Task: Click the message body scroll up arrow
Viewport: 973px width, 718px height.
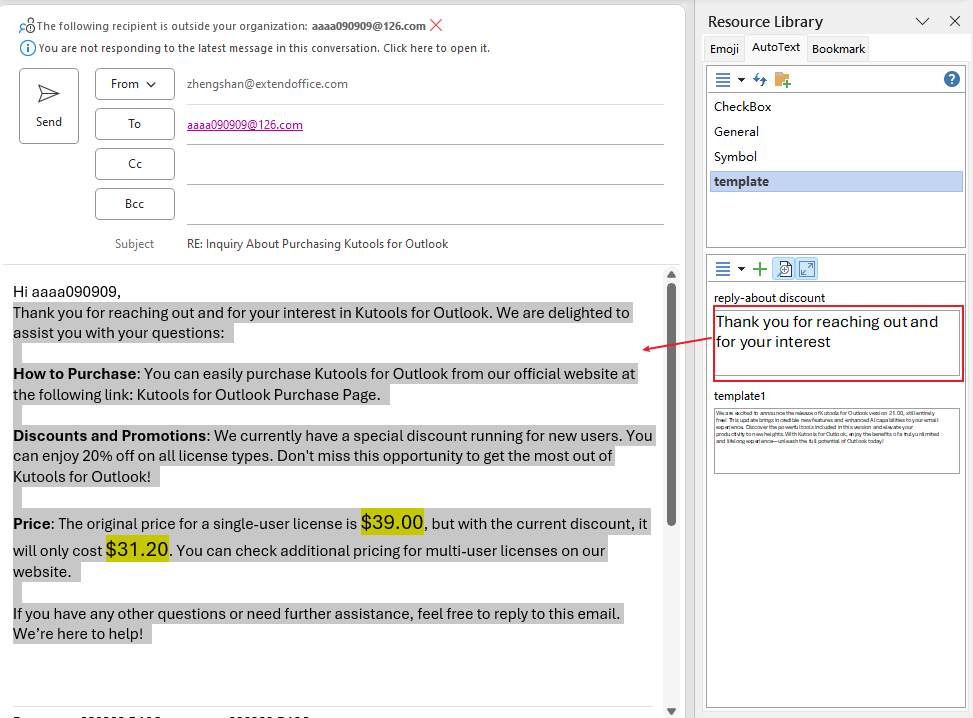Action: pos(671,274)
